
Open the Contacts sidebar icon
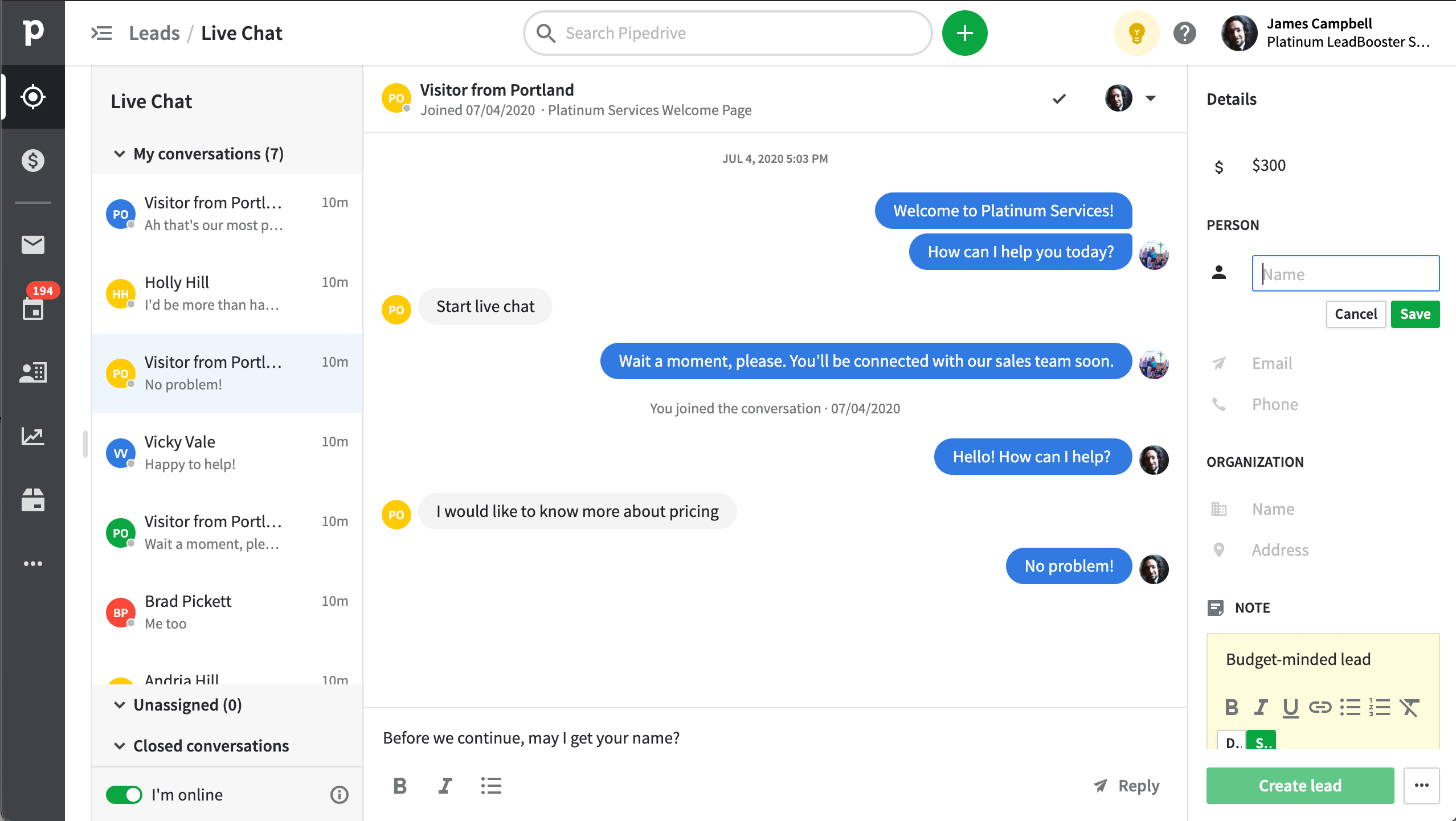pyautogui.click(x=33, y=372)
